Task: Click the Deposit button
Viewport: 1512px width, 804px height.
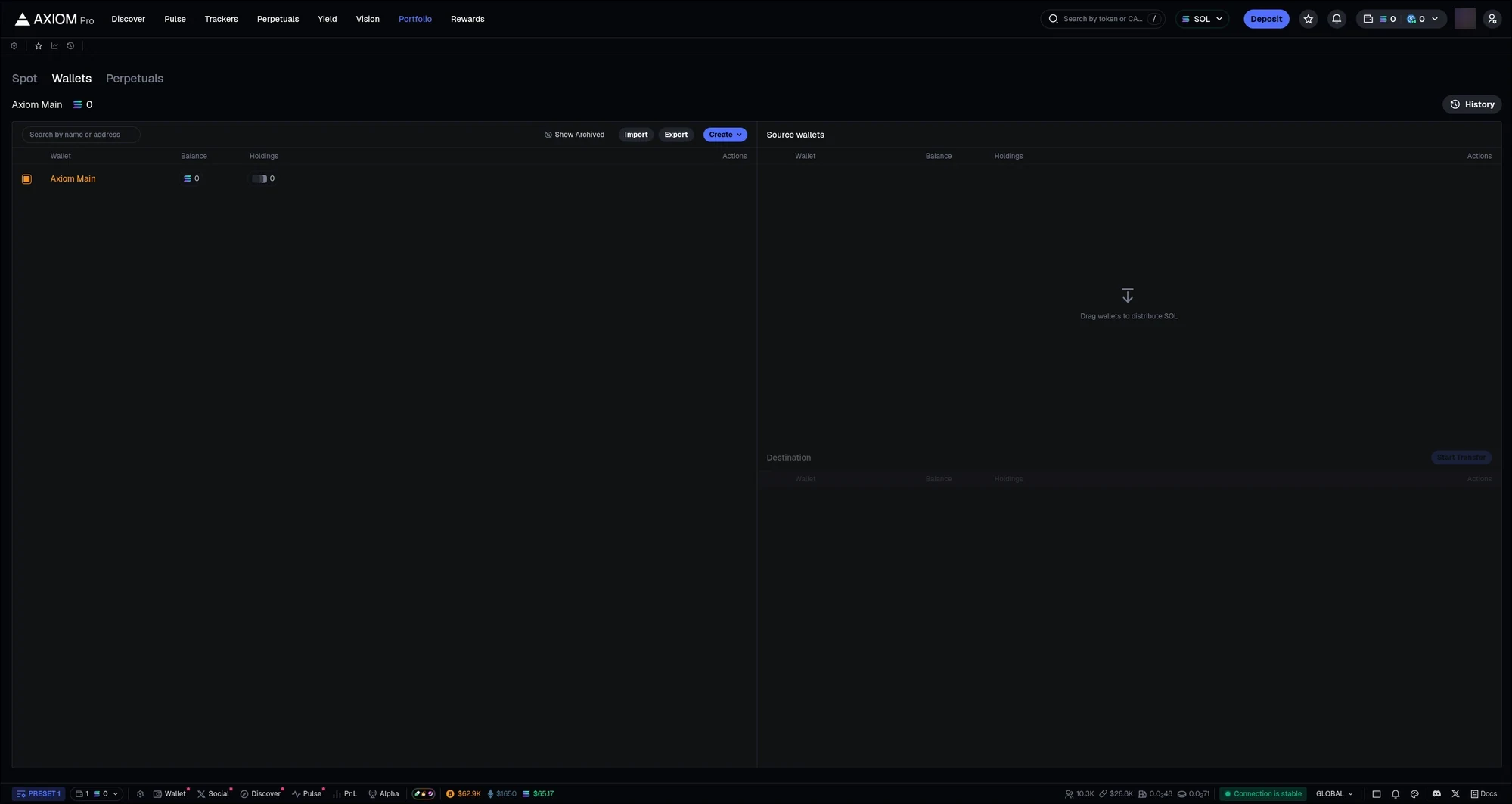Action: (x=1266, y=19)
